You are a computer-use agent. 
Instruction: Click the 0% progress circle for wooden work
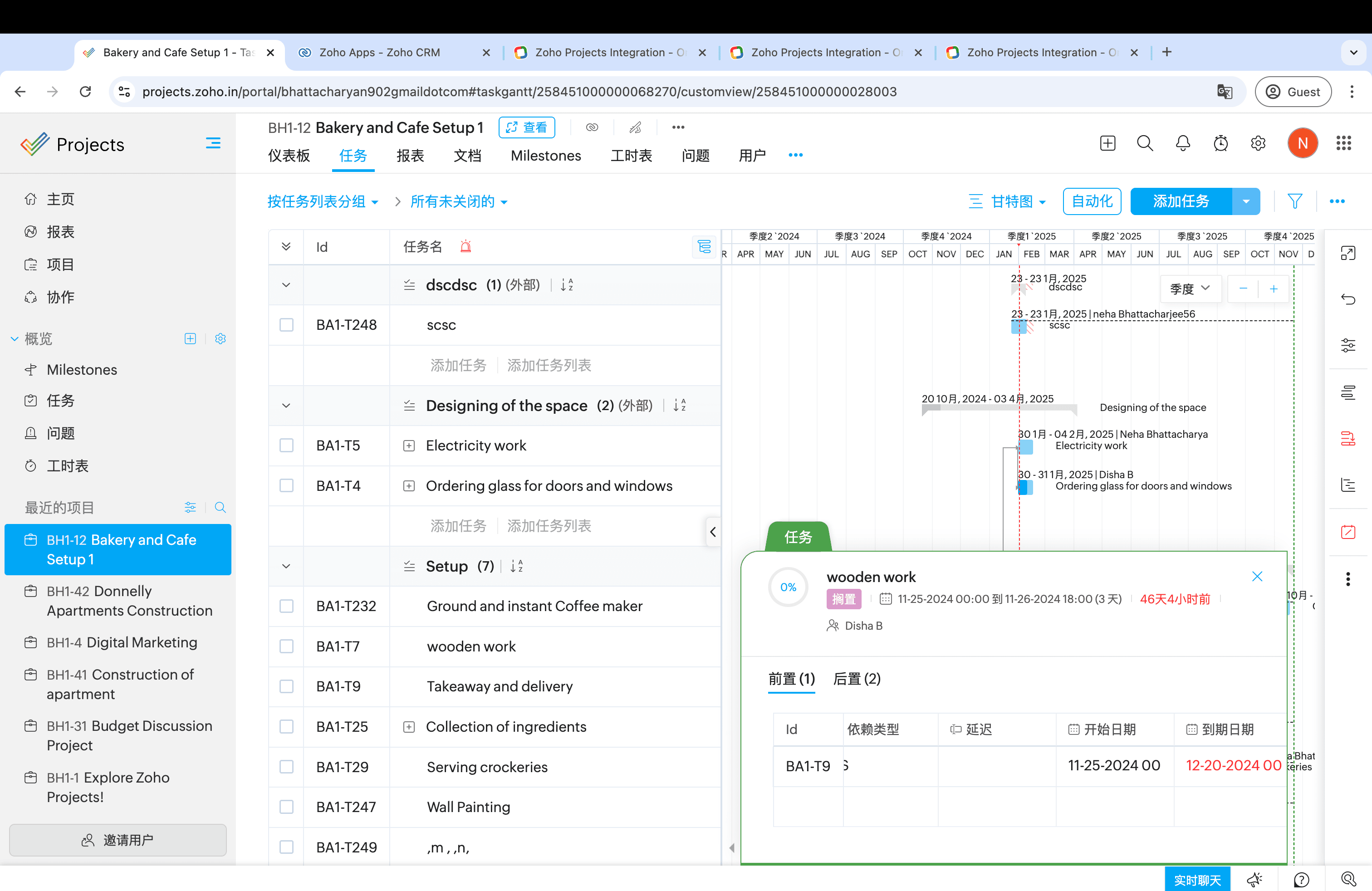pos(788,587)
